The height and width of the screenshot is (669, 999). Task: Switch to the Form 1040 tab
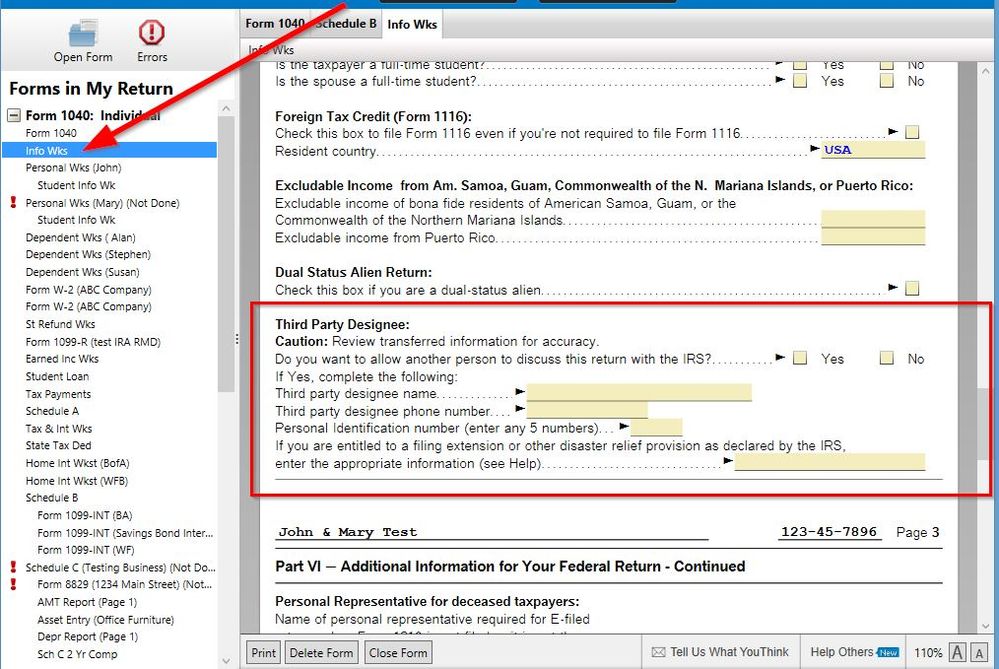click(273, 24)
